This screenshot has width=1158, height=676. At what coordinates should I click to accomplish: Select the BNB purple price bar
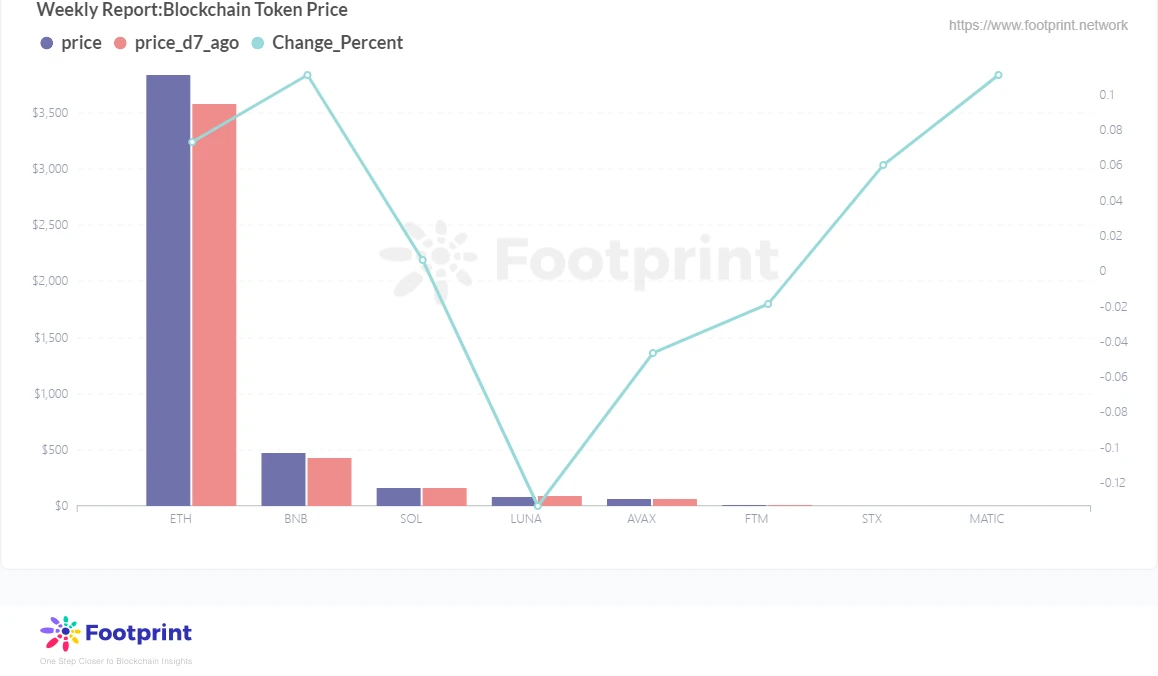click(283, 479)
